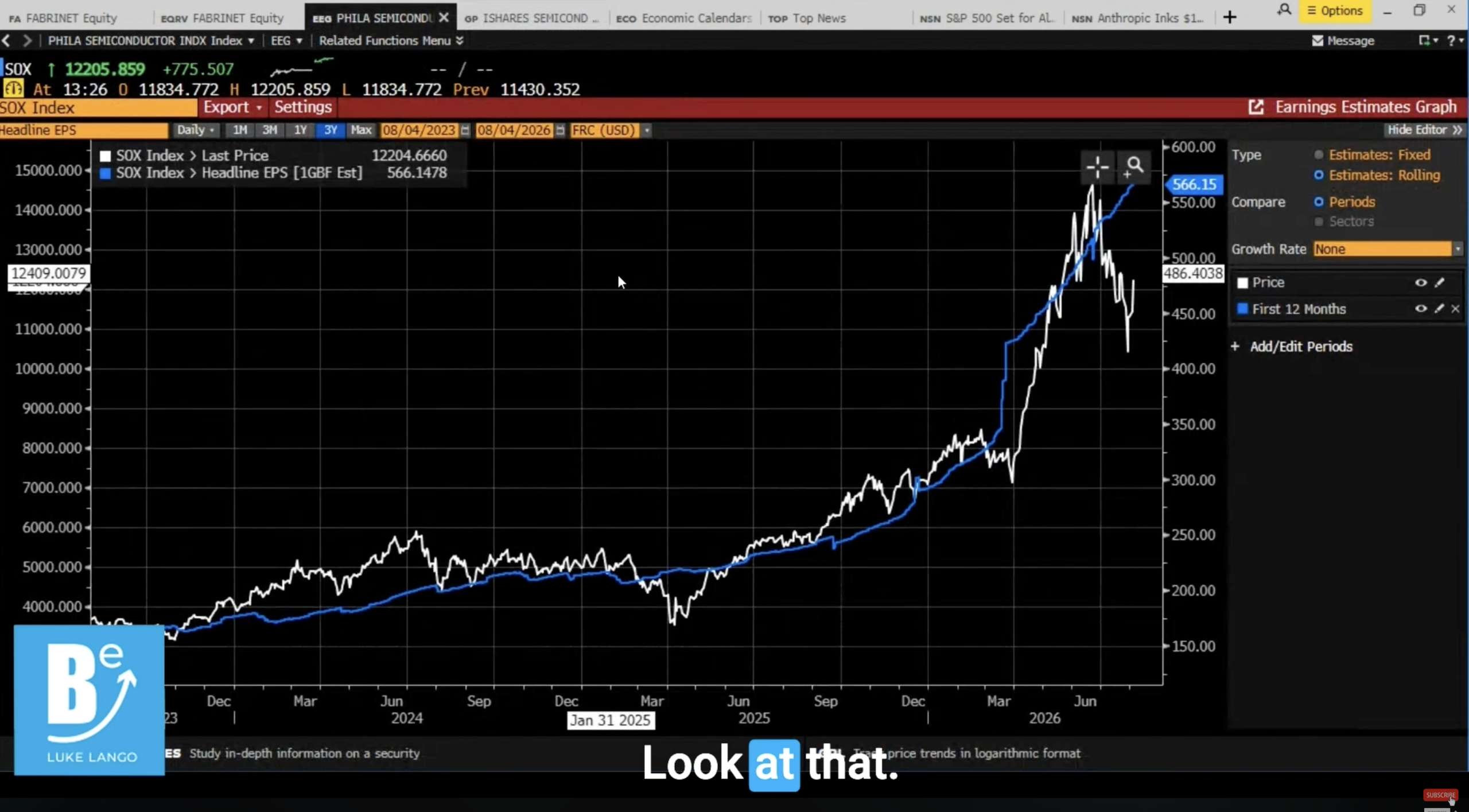Click the envelope icon beside Message

(x=1318, y=41)
